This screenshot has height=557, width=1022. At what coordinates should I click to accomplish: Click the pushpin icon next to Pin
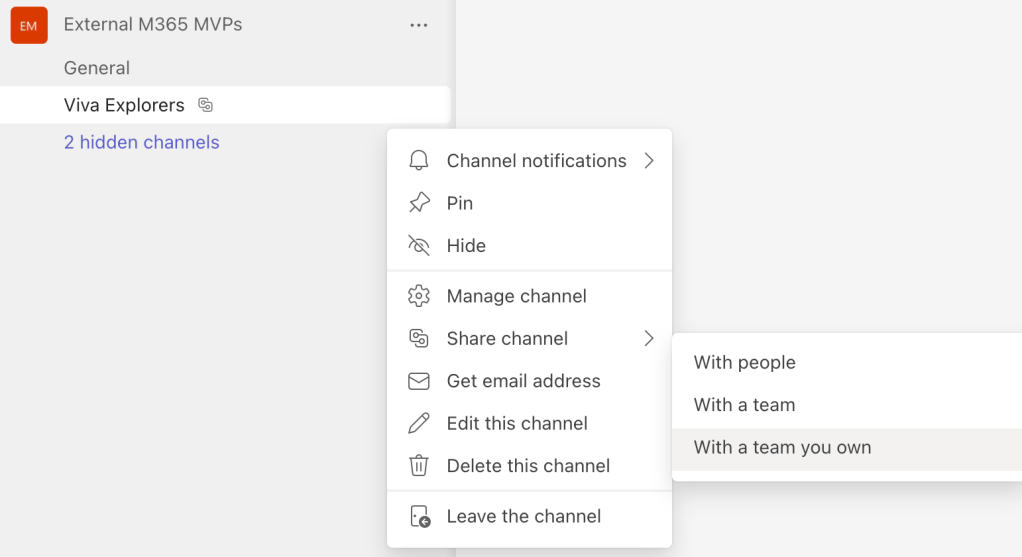coord(419,203)
